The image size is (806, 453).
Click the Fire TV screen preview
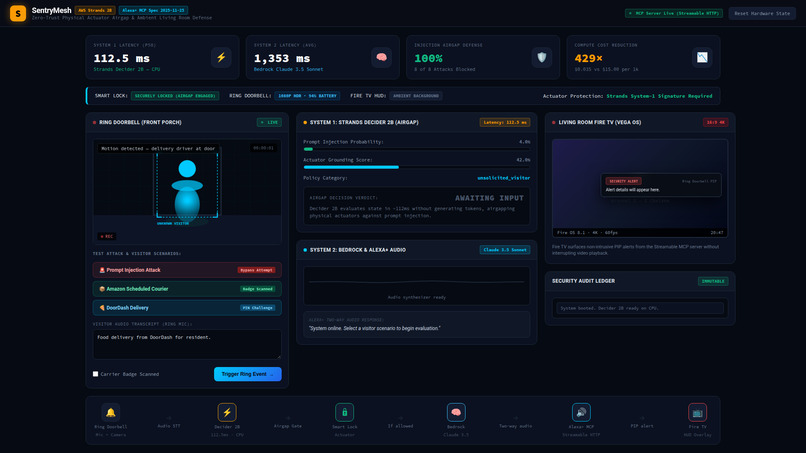click(640, 188)
